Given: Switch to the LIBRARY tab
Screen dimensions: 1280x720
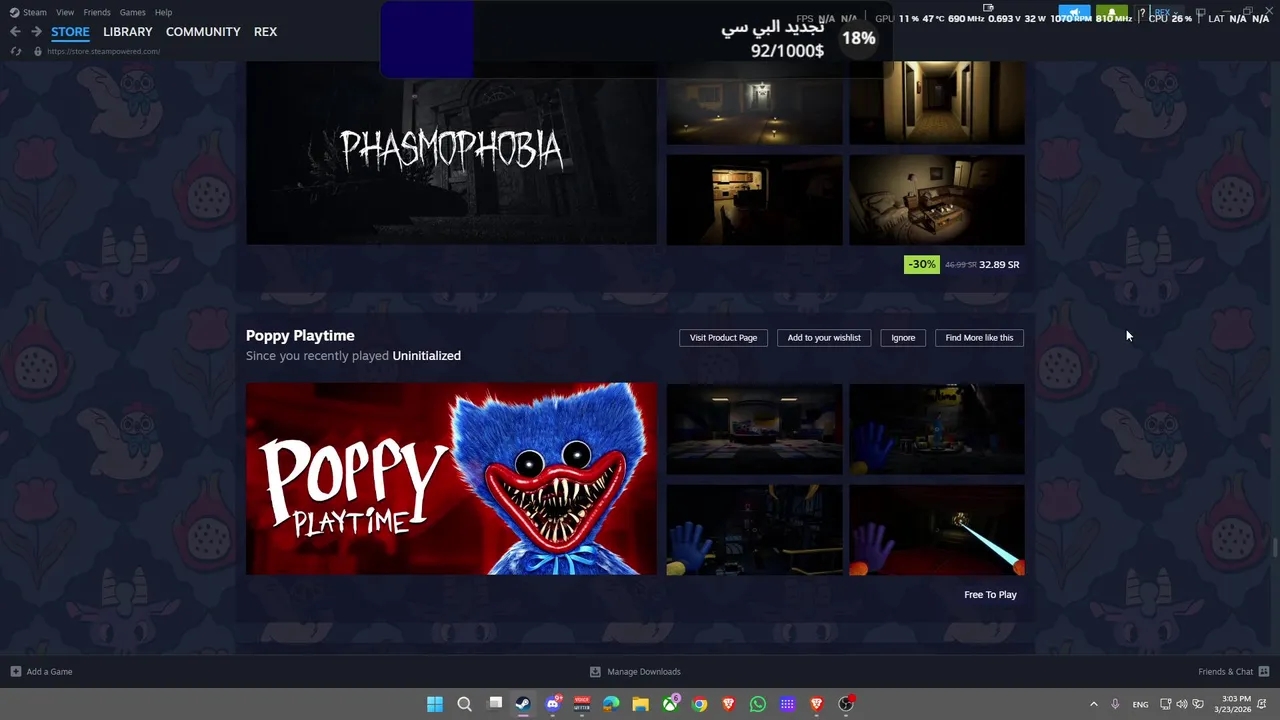Looking at the screenshot, I should point(128,32).
